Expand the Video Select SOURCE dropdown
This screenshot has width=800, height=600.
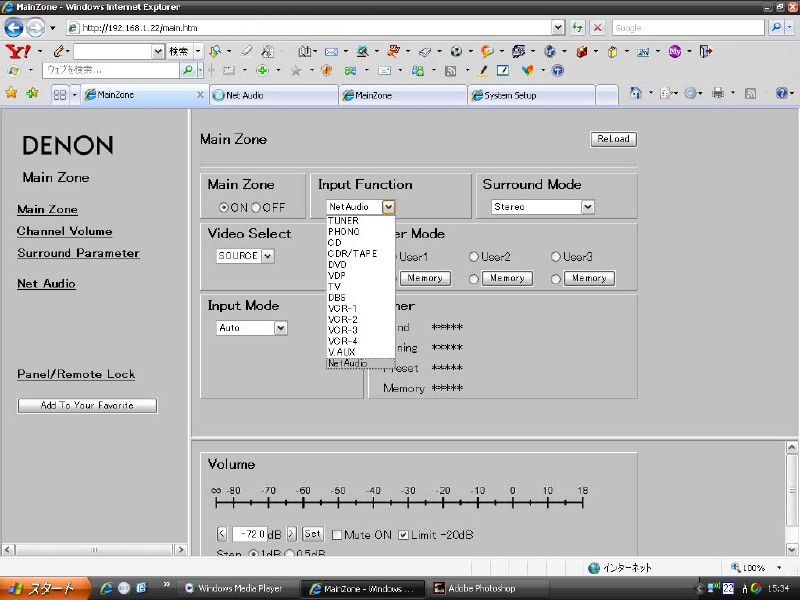[x=267, y=256]
